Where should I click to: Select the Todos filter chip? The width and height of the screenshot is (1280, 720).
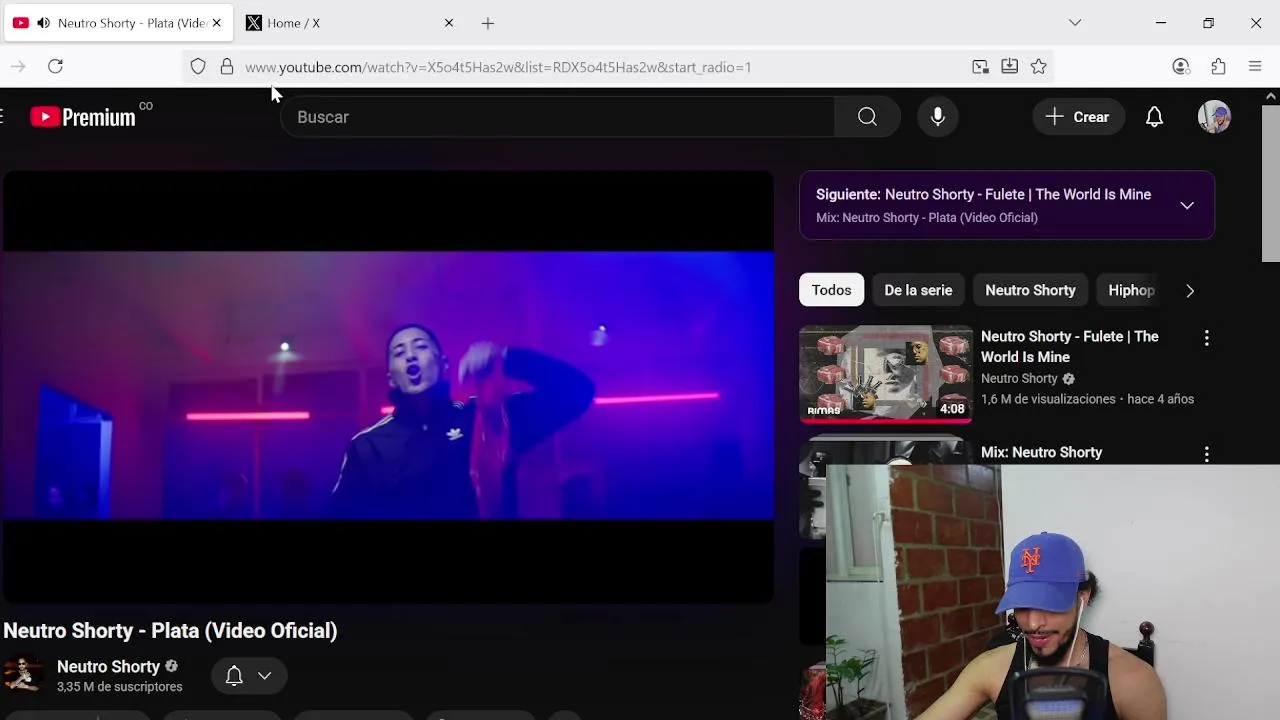click(x=831, y=290)
